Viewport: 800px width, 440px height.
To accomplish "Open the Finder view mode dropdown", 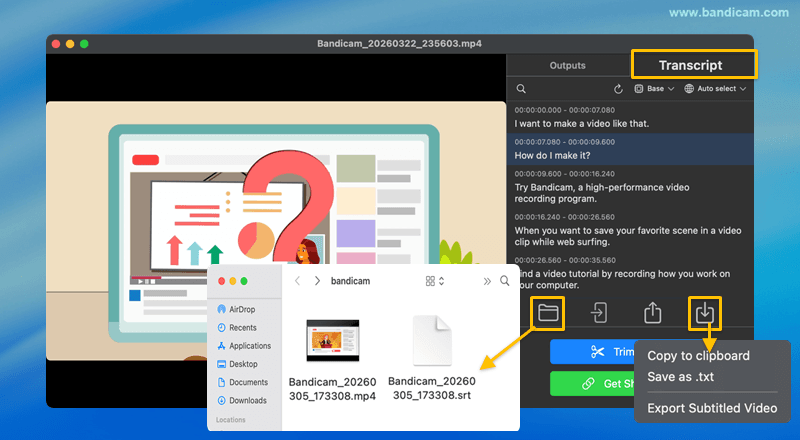I will click(436, 281).
